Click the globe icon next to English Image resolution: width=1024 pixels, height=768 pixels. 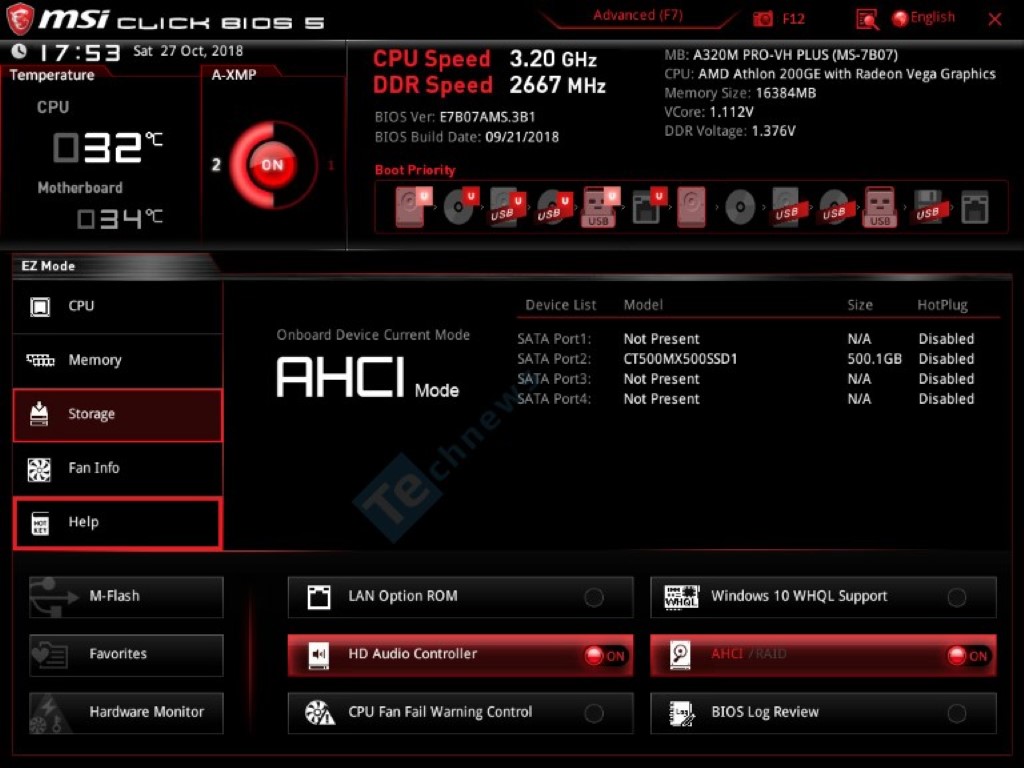(x=900, y=19)
